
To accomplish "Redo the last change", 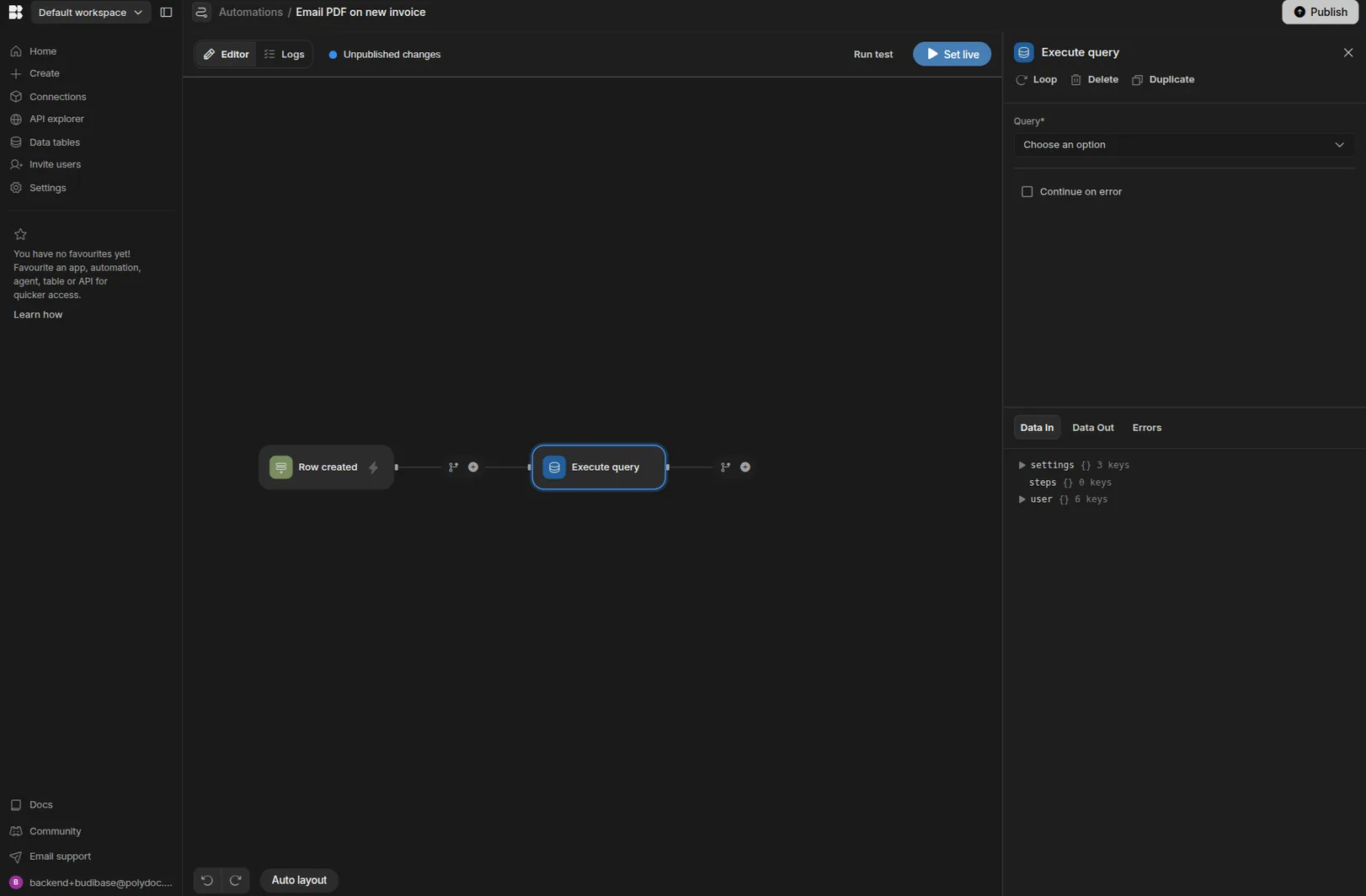I will click(236, 880).
